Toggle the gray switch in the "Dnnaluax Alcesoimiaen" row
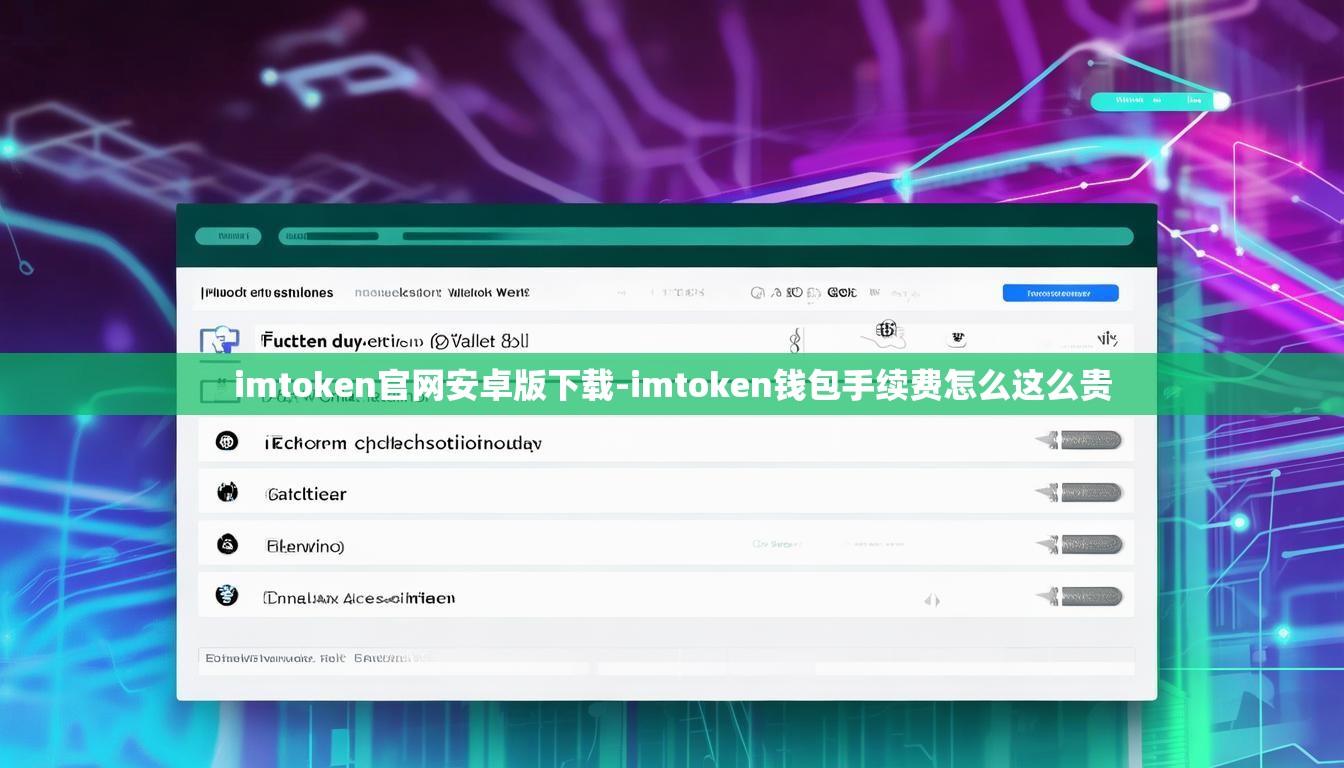Viewport: 1344px width, 768px height. pyautogui.click(x=1079, y=597)
